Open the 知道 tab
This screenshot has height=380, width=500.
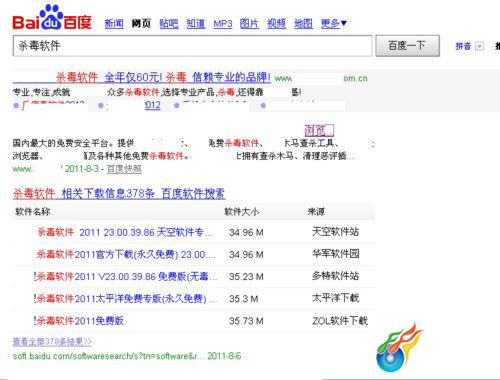tap(196, 24)
